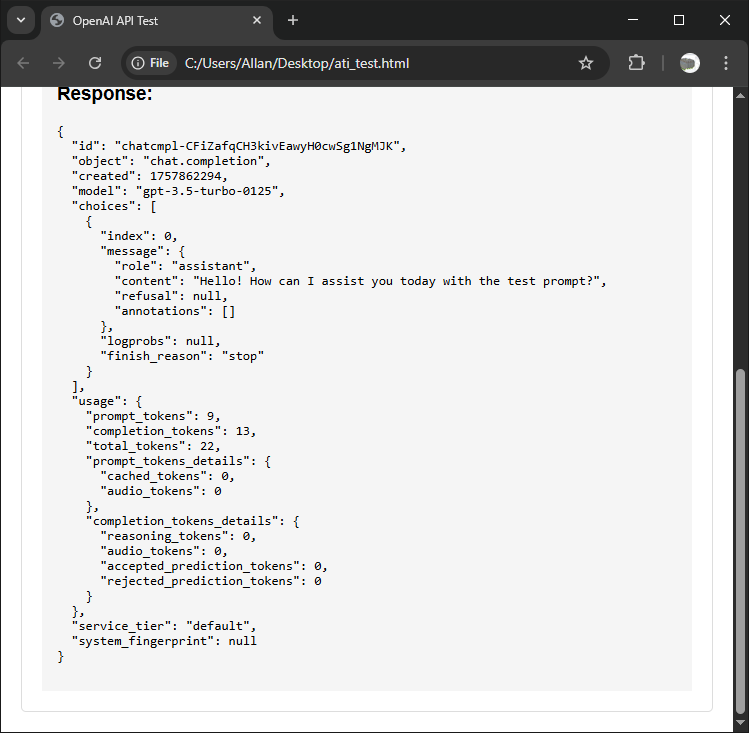Screen dimensions: 749x733
Task: Click the created timestamp 1757862294
Action: pos(186,176)
